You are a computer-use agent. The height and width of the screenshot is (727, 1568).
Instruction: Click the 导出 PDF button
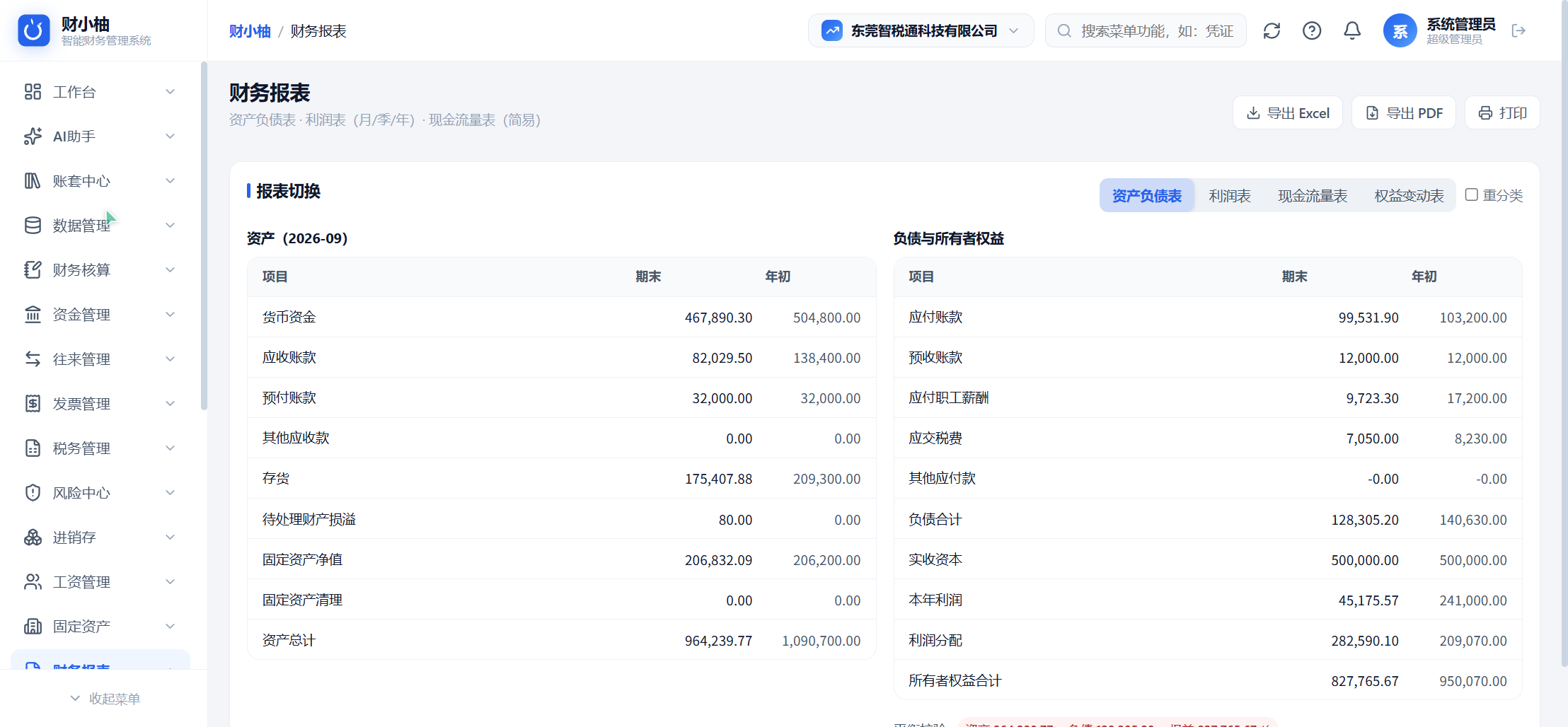1404,113
